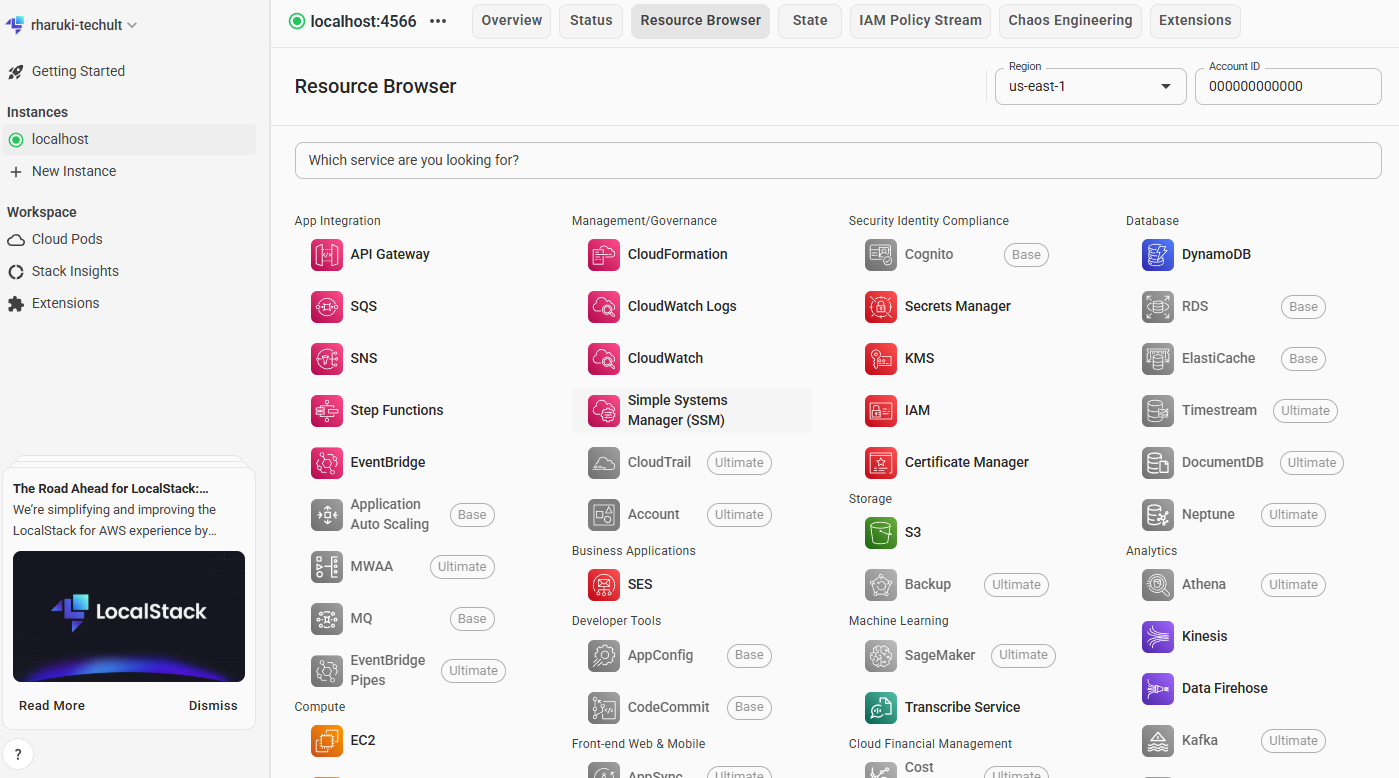
Task: Open the Timestream service entry
Action: pyautogui.click(x=1219, y=411)
